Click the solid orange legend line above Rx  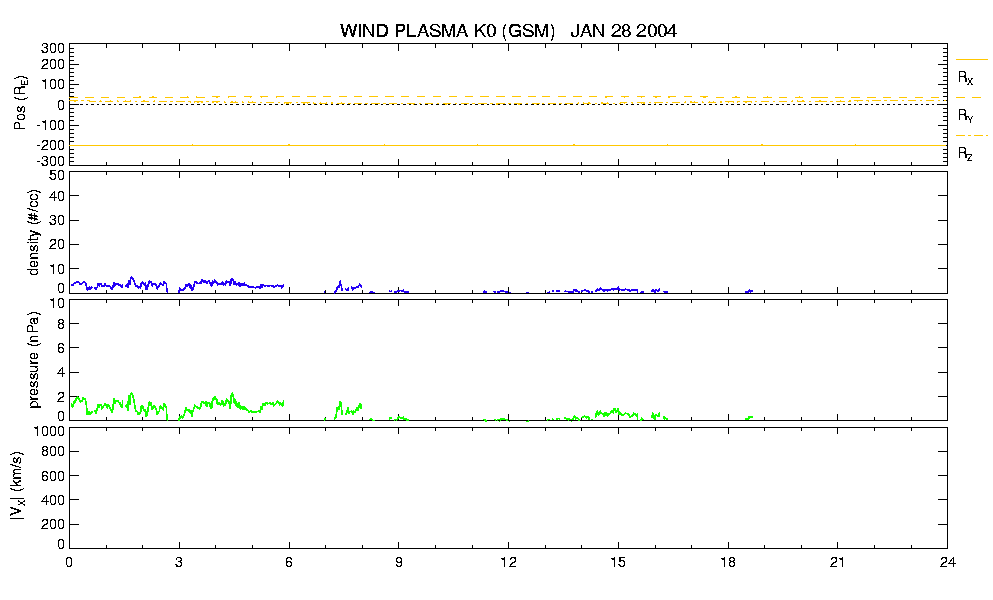971,60
